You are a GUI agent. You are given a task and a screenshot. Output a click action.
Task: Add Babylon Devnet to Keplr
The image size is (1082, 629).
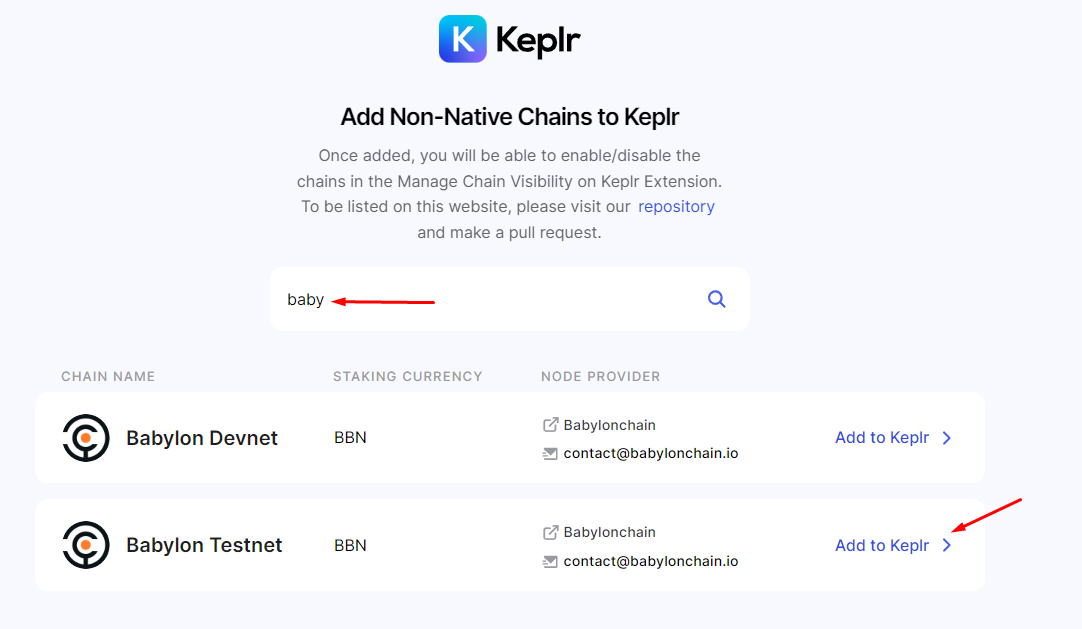coord(882,438)
